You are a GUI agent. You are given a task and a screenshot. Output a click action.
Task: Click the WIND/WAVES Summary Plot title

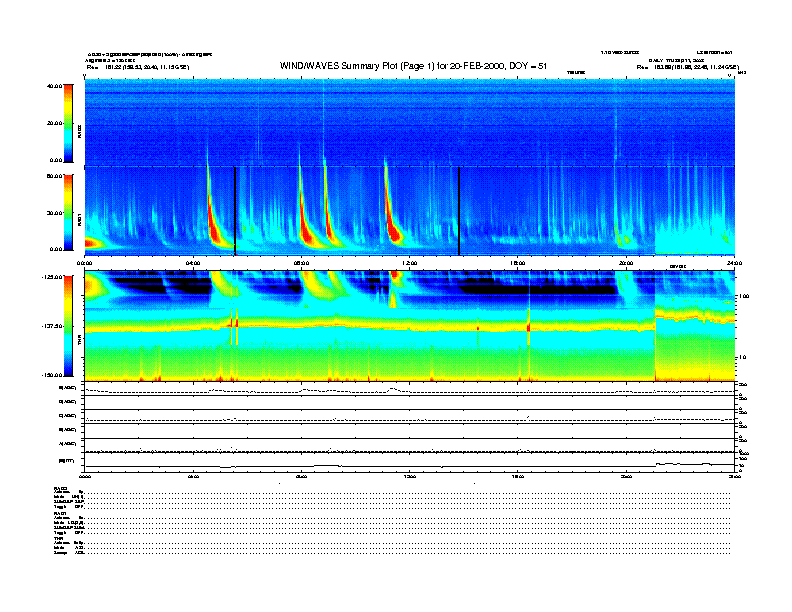(x=413, y=65)
